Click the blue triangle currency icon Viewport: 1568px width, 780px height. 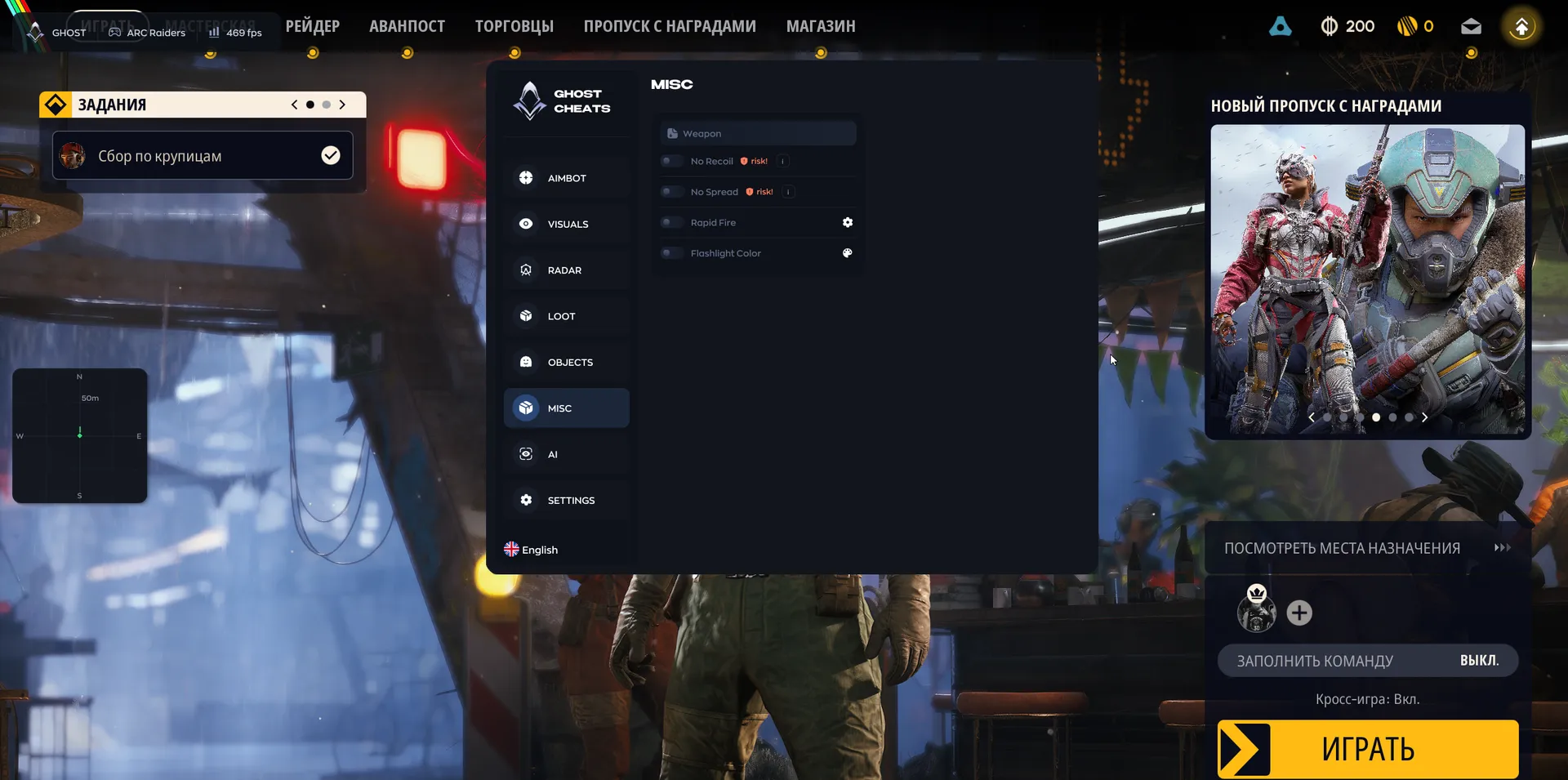[x=1281, y=26]
